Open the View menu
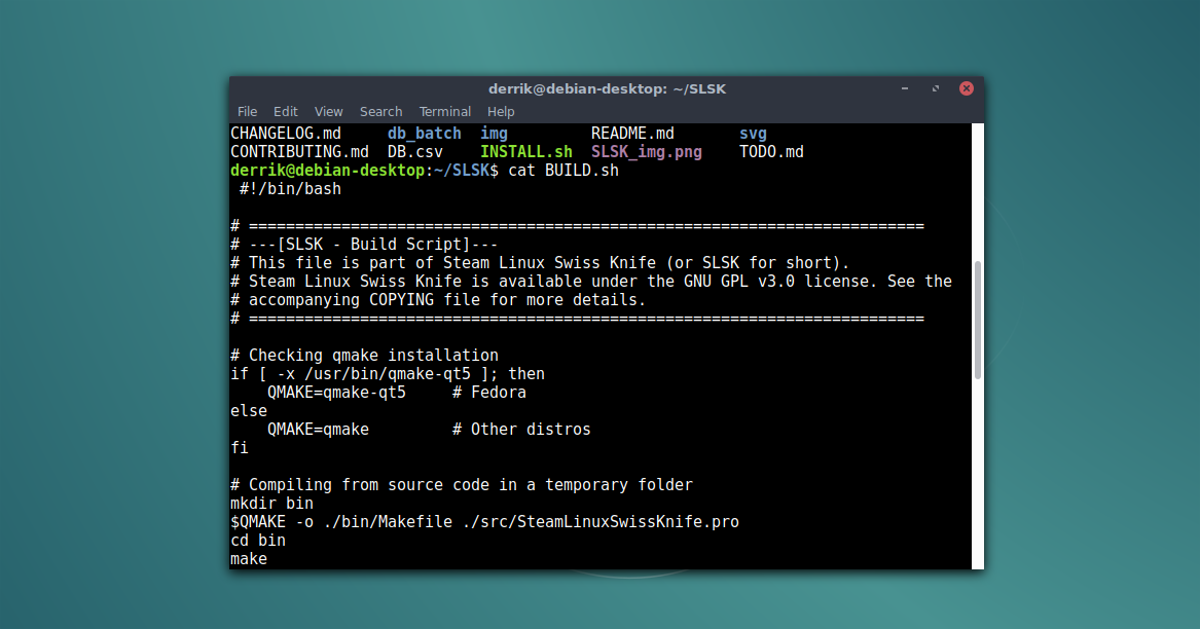Viewport: 1200px width, 629px height. 329,111
